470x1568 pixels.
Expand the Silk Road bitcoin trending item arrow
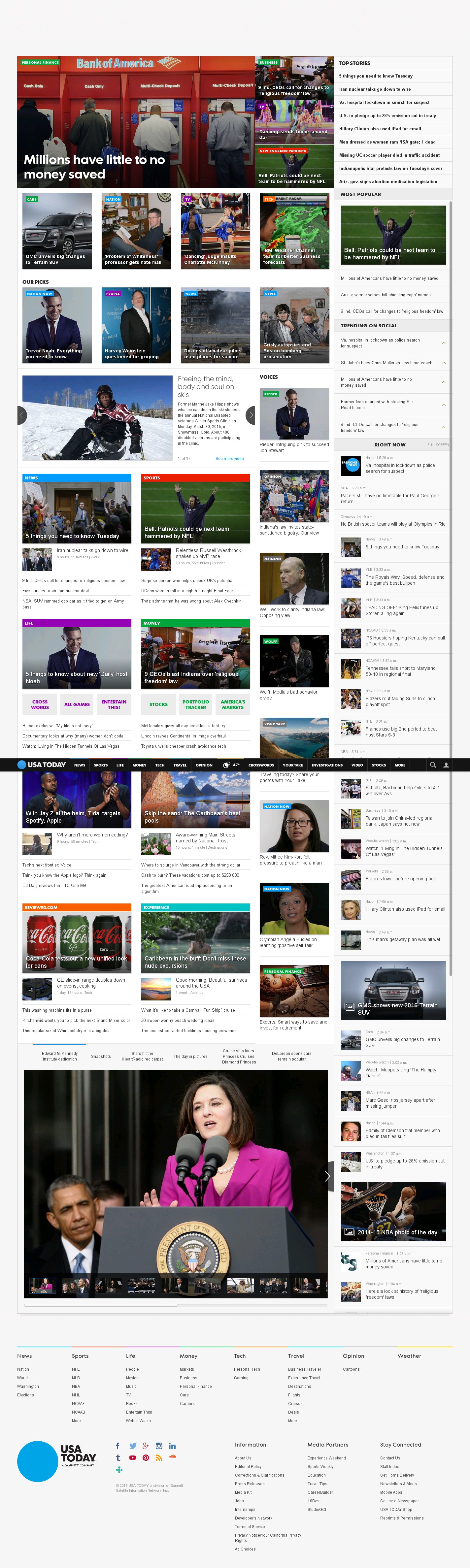click(443, 405)
